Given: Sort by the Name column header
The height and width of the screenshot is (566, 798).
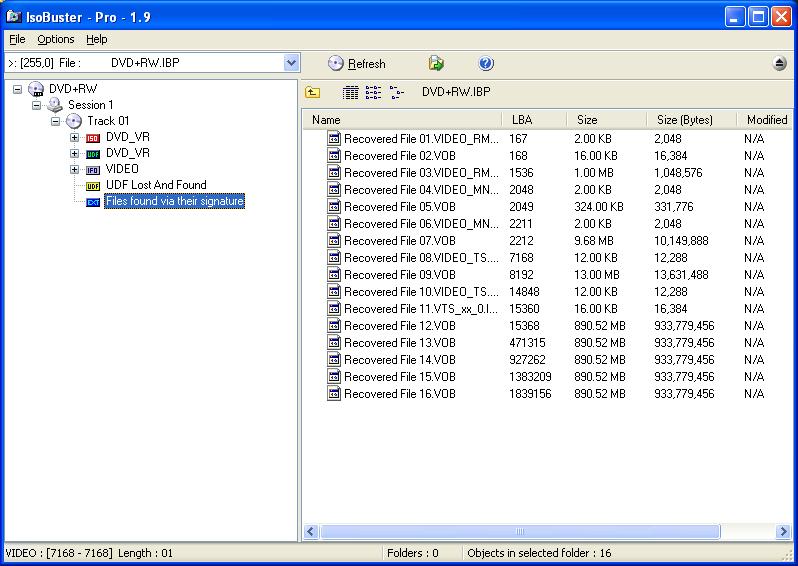Looking at the screenshot, I should point(402,120).
